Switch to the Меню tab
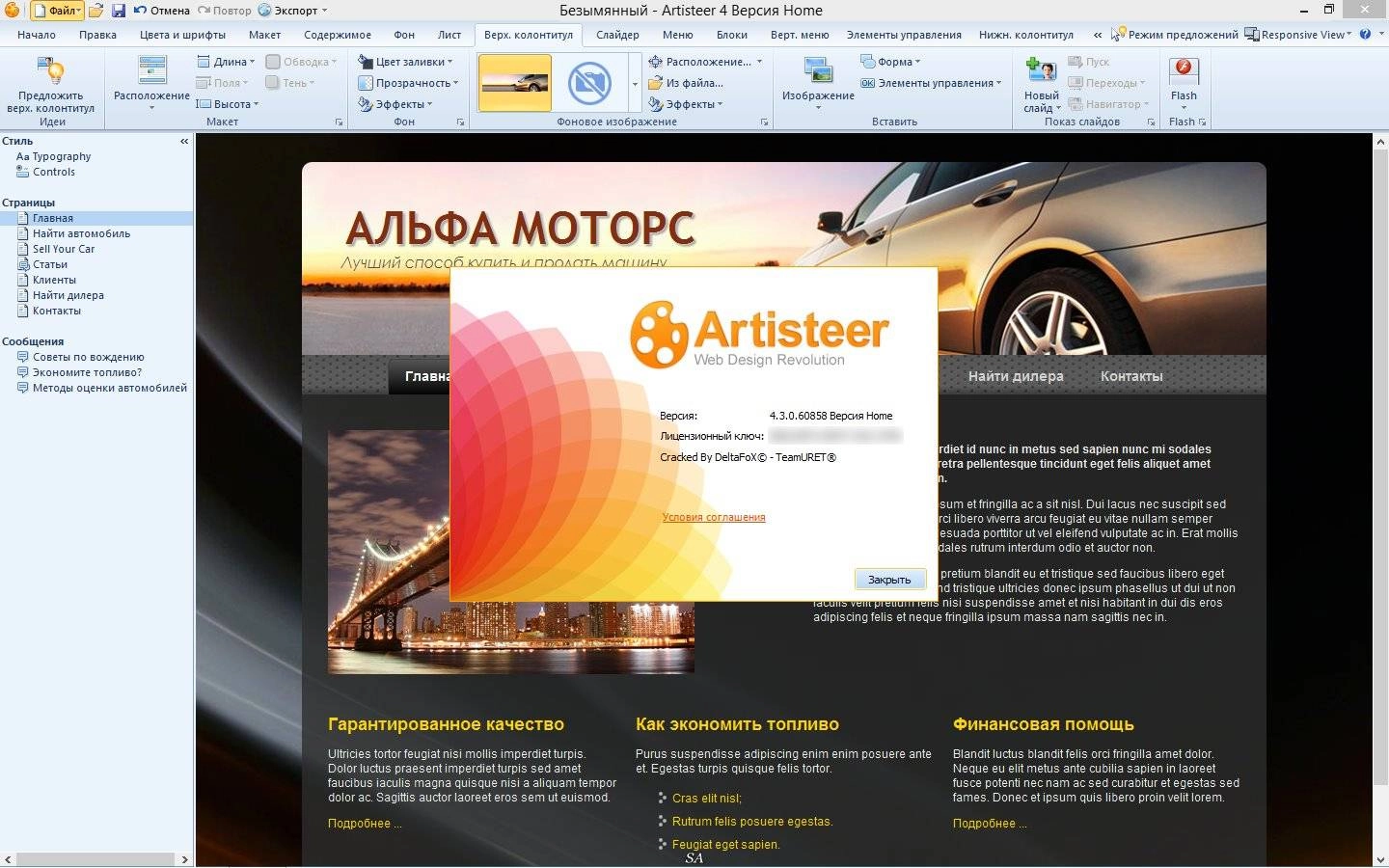This screenshot has height=868, width=1389. point(678,35)
